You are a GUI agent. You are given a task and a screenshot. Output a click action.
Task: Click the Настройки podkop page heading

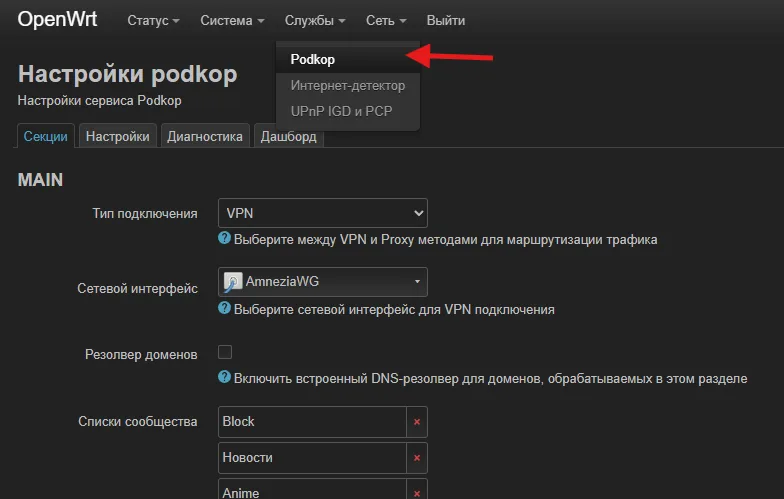coord(128,74)
